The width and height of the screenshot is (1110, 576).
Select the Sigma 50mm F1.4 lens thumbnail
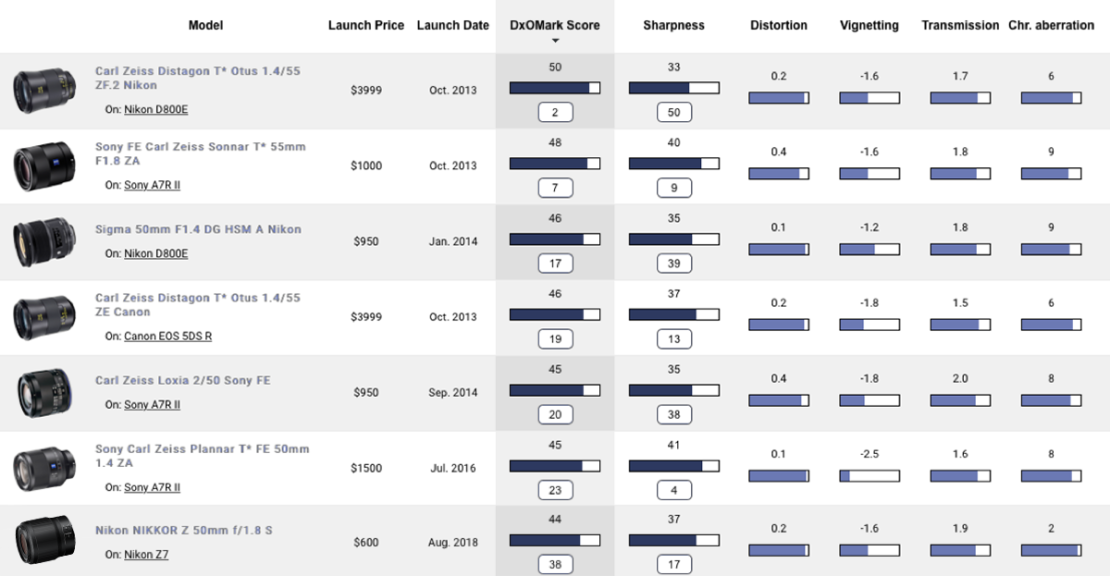[x=40, y=241]
